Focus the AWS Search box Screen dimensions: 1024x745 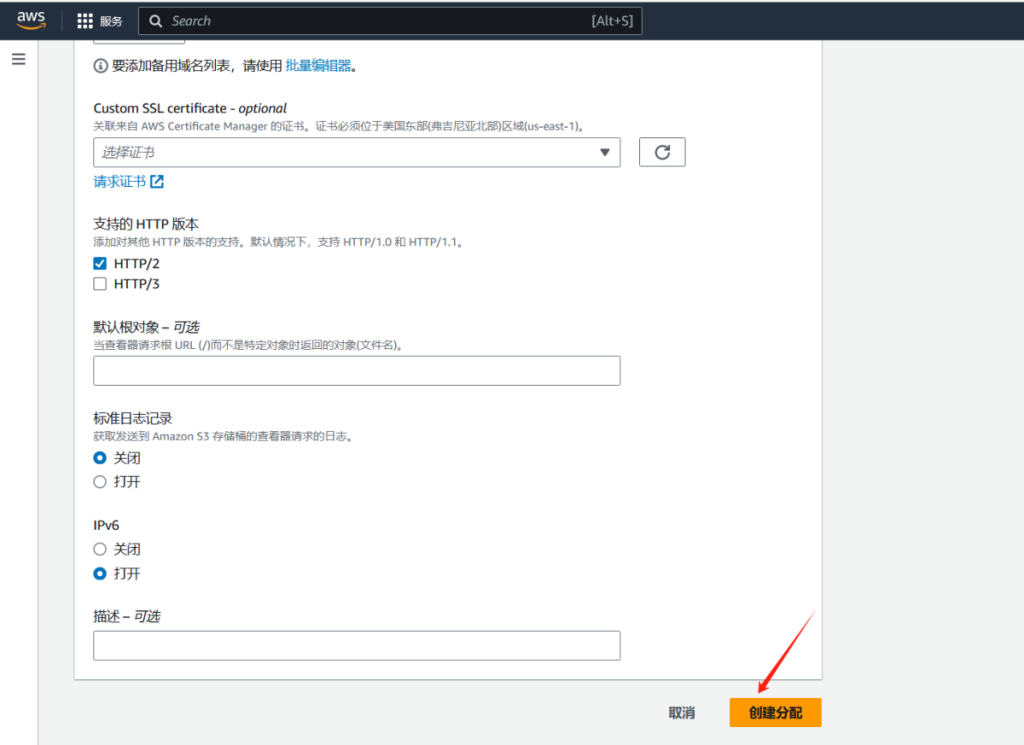point(390,21)
